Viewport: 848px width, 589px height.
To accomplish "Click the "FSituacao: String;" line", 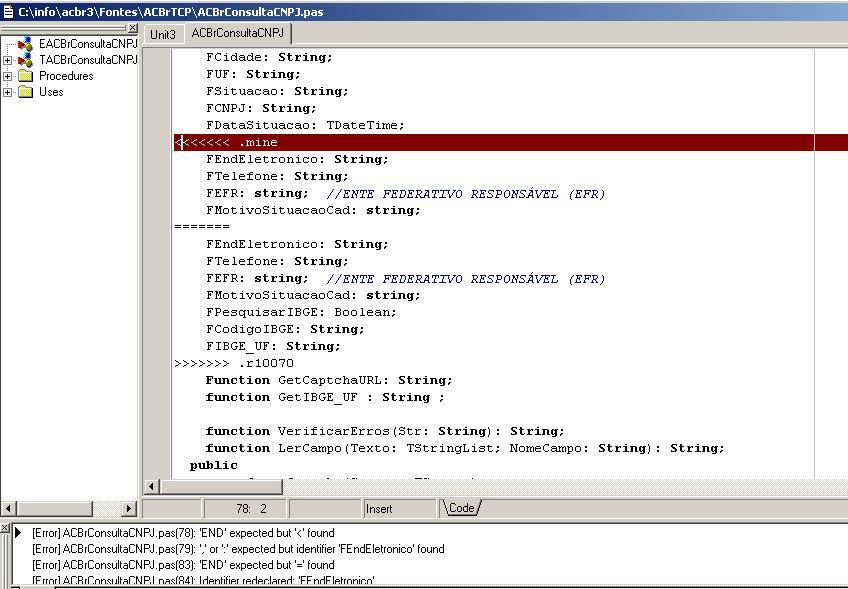I will click(277, 91).
